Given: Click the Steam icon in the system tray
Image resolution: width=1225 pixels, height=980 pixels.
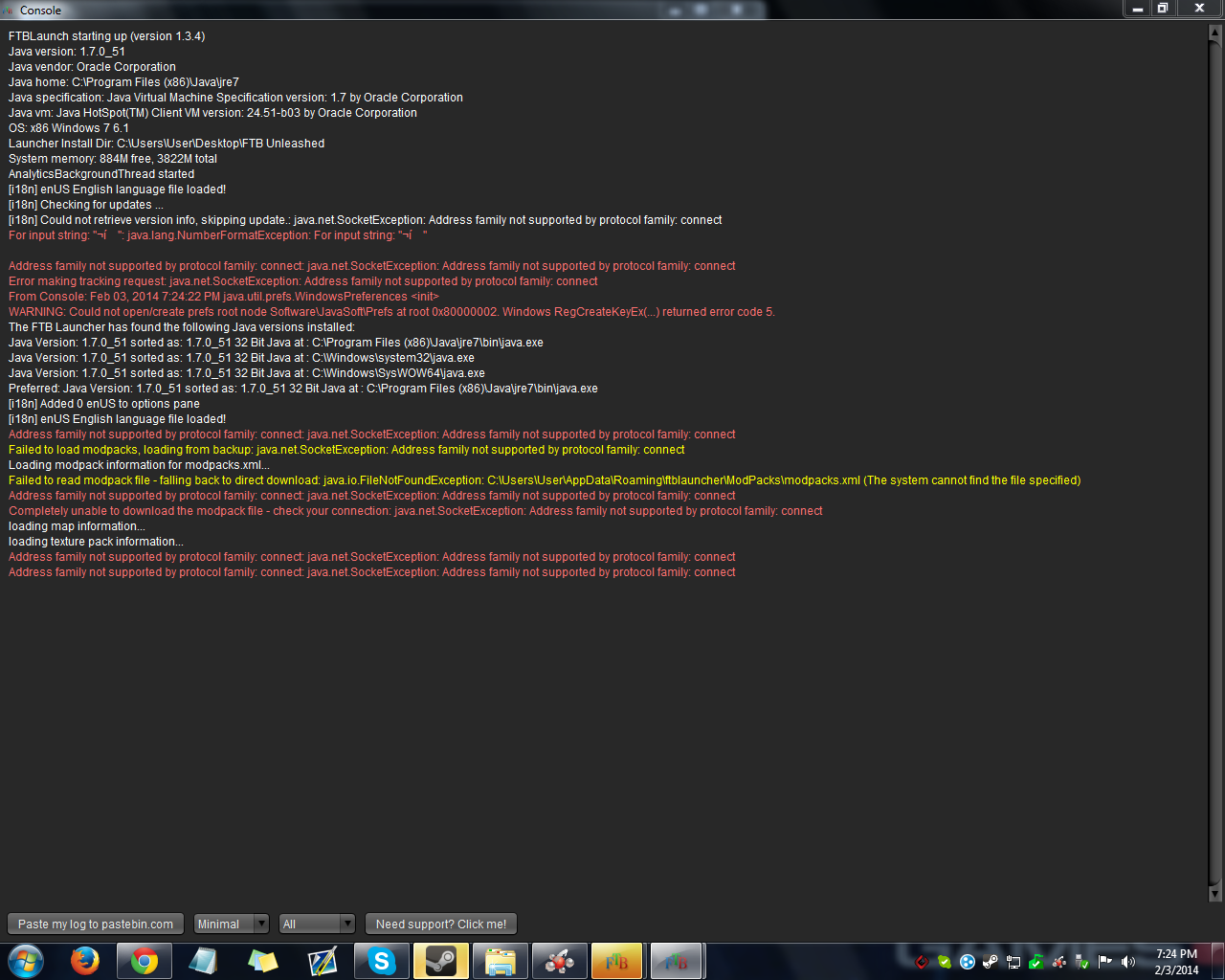Looking at the screenshot, I should coord(991,962).
